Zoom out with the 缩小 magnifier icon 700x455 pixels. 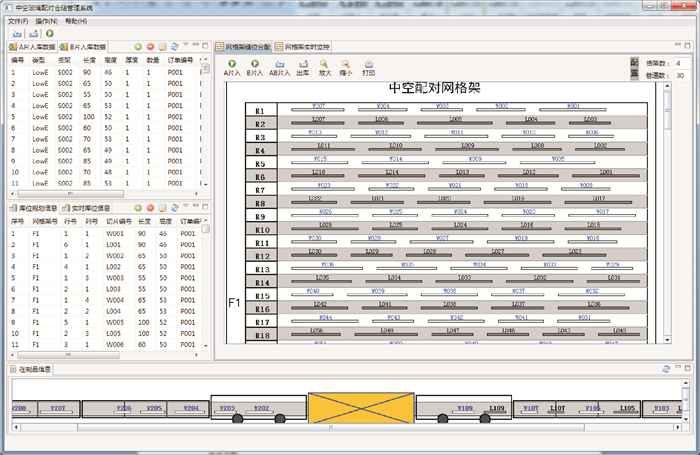pyautogui.click(x=347, y=64)
